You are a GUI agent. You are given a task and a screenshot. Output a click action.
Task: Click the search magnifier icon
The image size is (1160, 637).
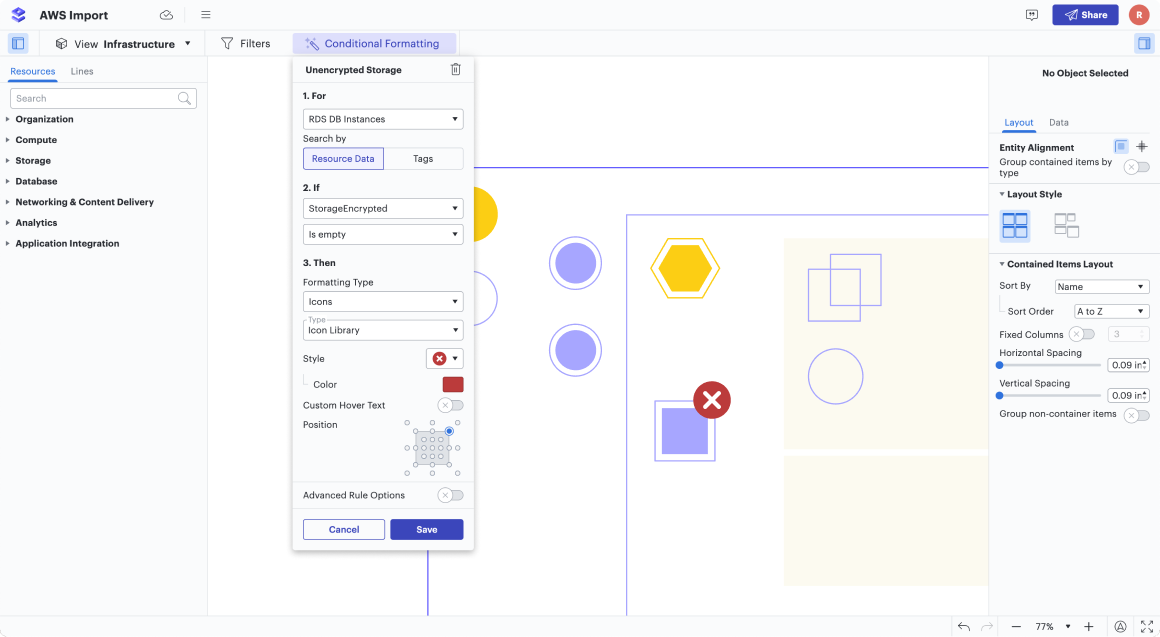tap(184, 98)
